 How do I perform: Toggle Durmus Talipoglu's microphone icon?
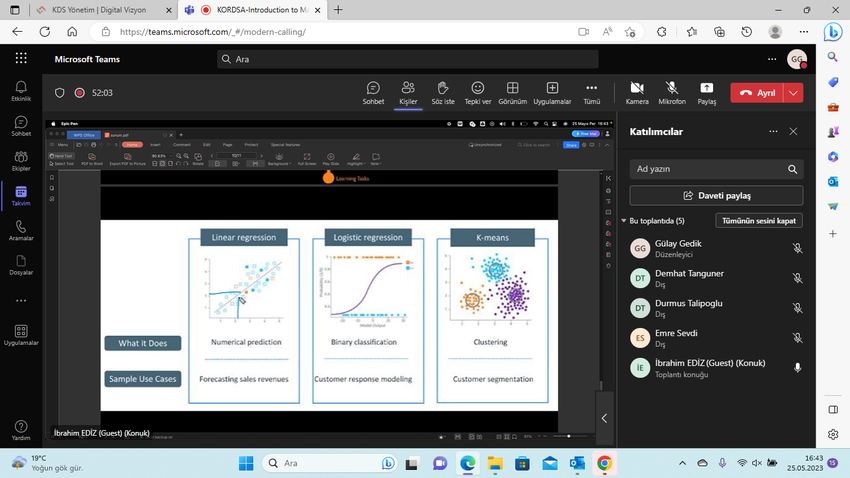tap(797, 308)
